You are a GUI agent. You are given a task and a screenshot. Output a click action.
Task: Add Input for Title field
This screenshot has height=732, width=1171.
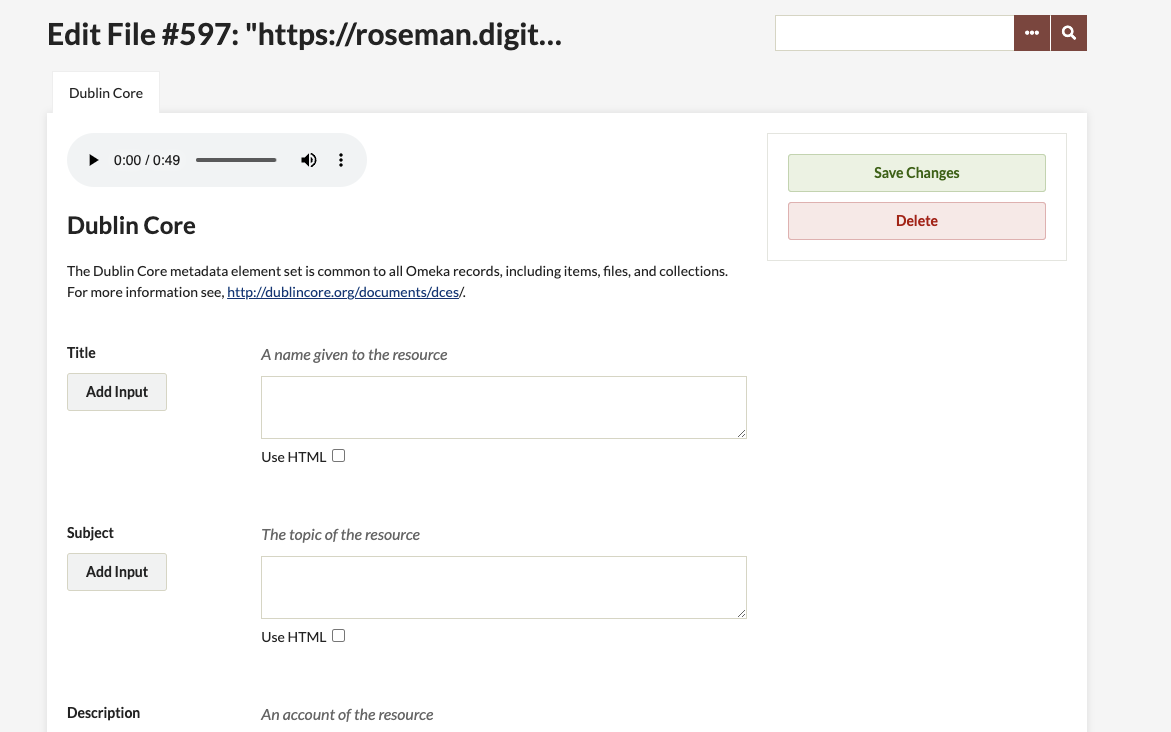[117, 392]
